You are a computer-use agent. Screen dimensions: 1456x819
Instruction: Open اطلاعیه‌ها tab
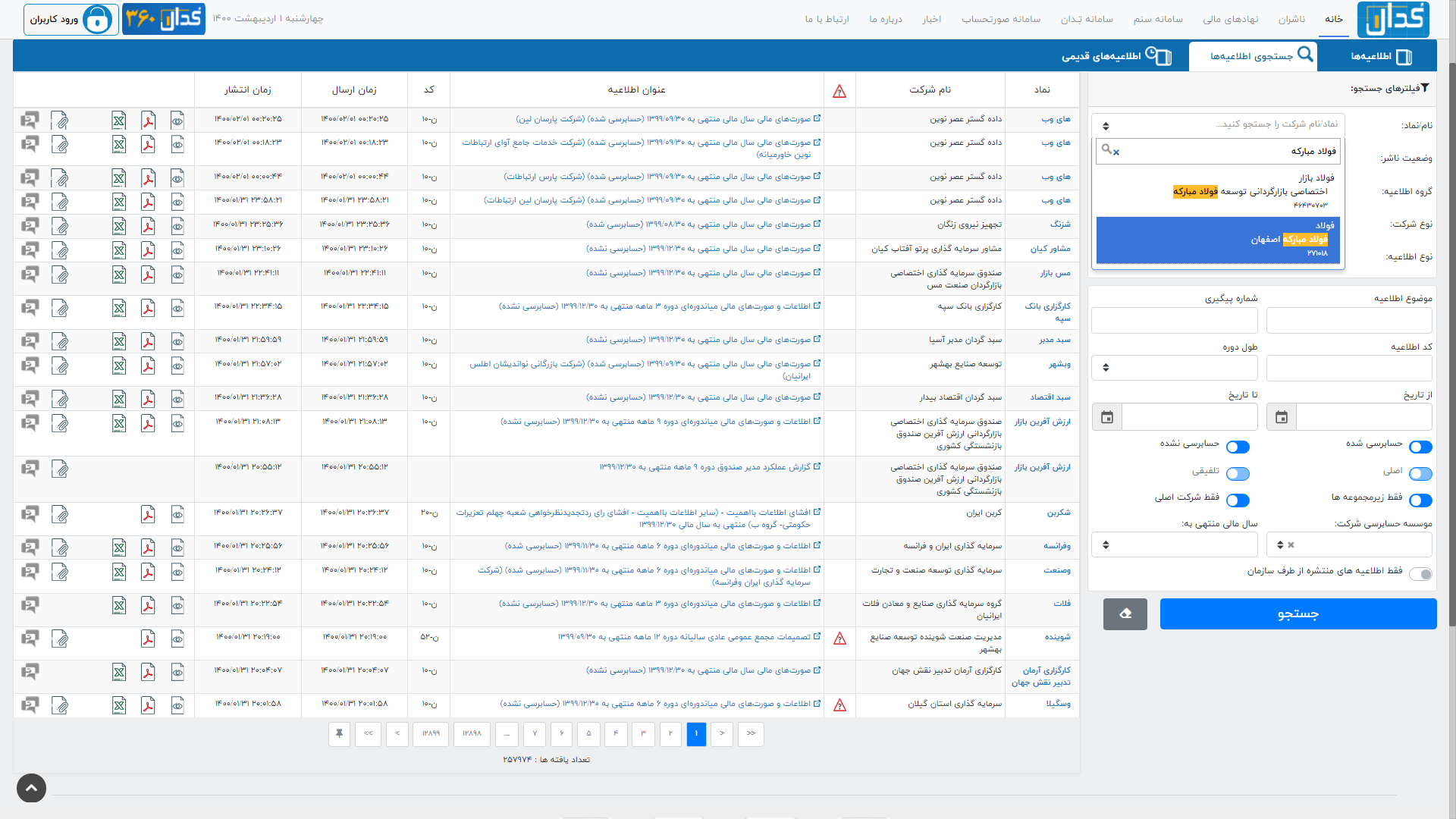pyautogui.click(x=1381, y=56)
